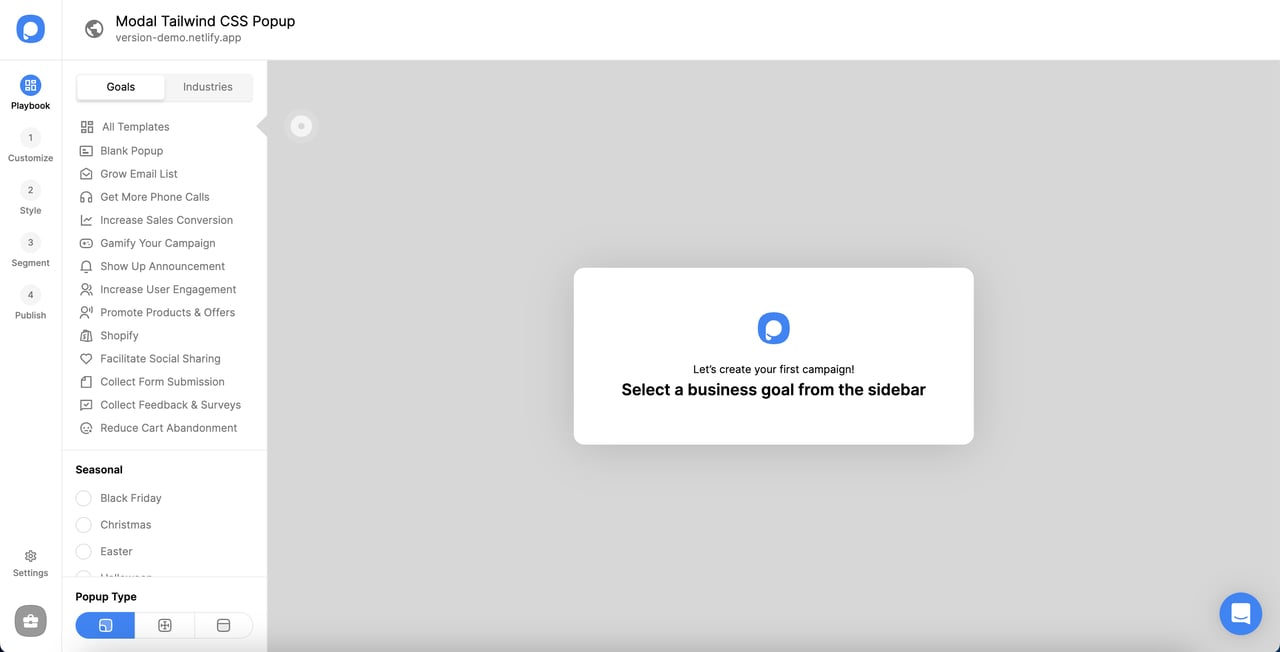Select the bar popup type icon
Image resolution: width=1280 pixels, height=652 pixels.
224,625
